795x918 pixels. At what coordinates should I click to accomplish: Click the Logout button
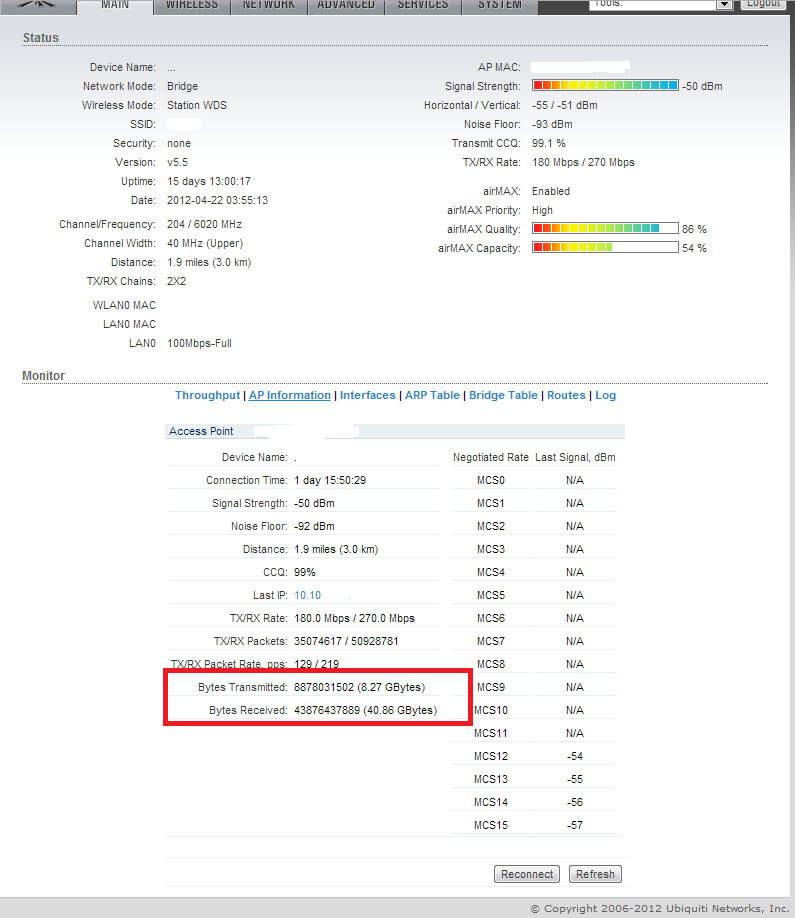(763, 4)
